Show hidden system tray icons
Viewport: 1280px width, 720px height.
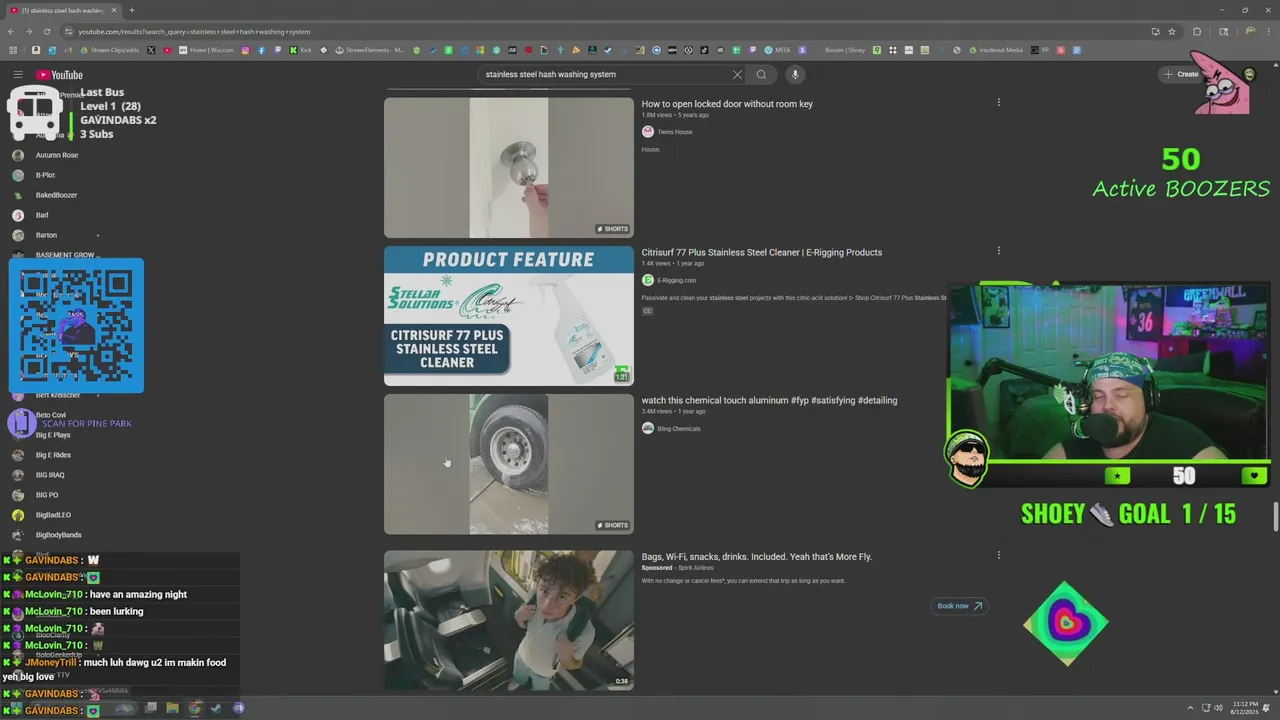coord(1190,708)
